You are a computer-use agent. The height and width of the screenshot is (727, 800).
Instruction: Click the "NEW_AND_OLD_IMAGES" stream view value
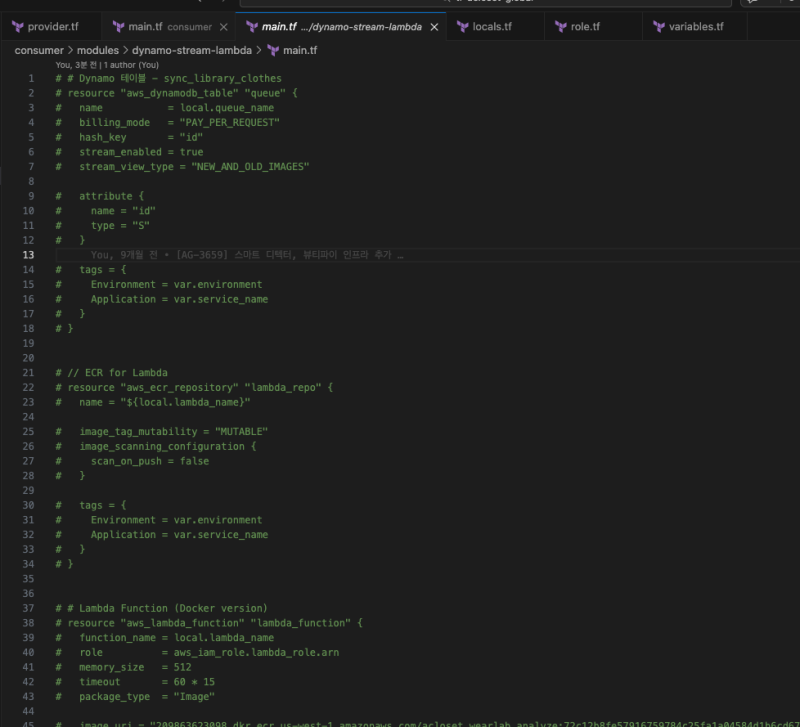coord(250,166)
